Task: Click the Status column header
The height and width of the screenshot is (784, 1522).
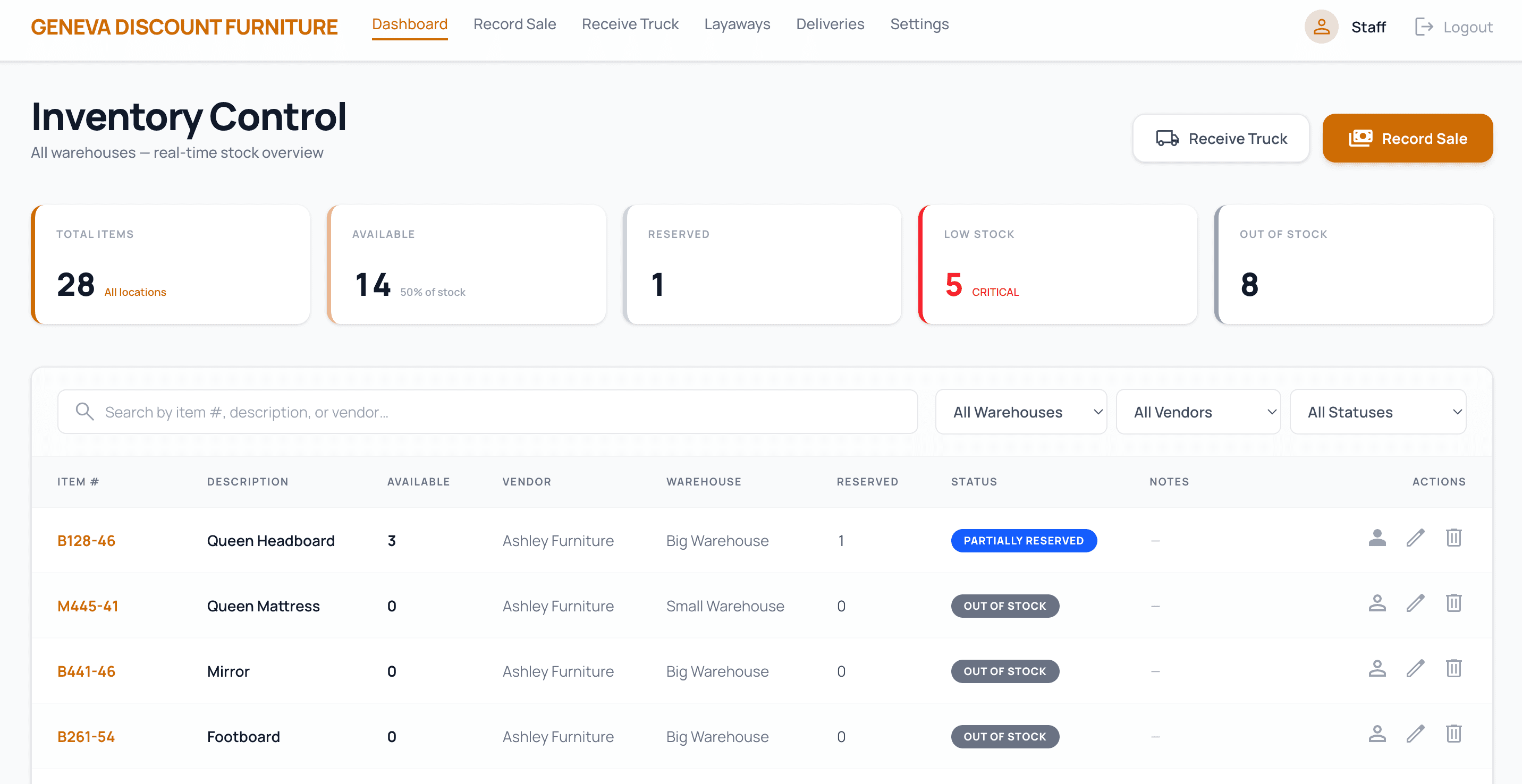Action: click(974, 482)
